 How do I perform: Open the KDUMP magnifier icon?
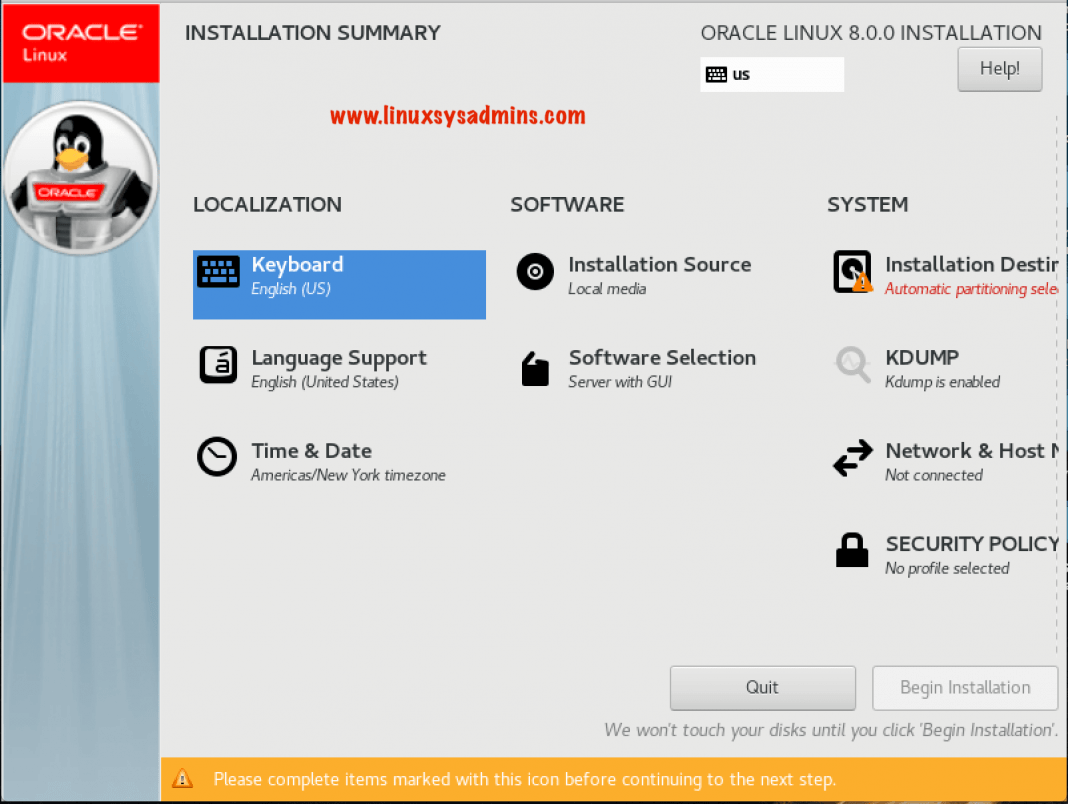click(x=852, y=364)
